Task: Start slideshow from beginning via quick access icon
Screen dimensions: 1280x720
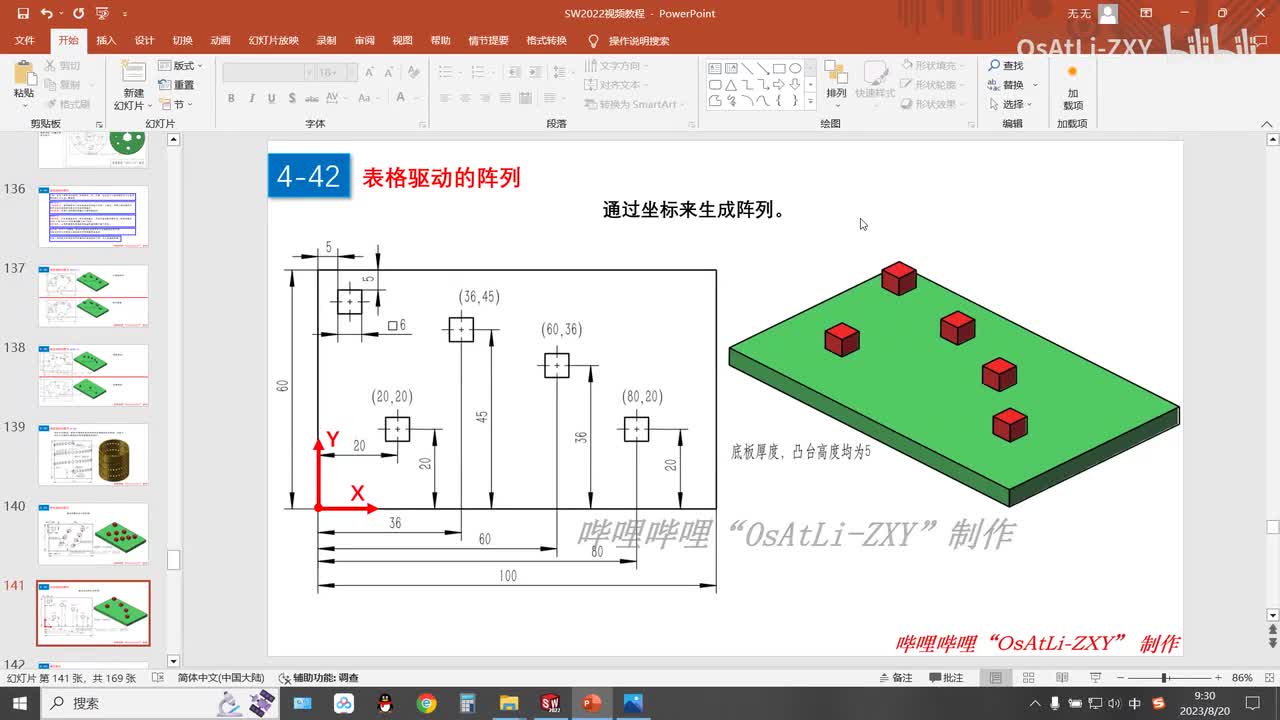Action: click(x=101, y=14)
